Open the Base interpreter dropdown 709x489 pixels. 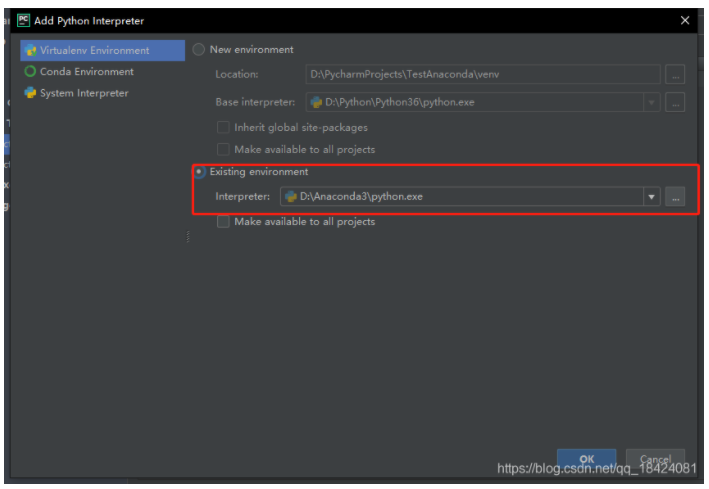(x=652, y=102)
